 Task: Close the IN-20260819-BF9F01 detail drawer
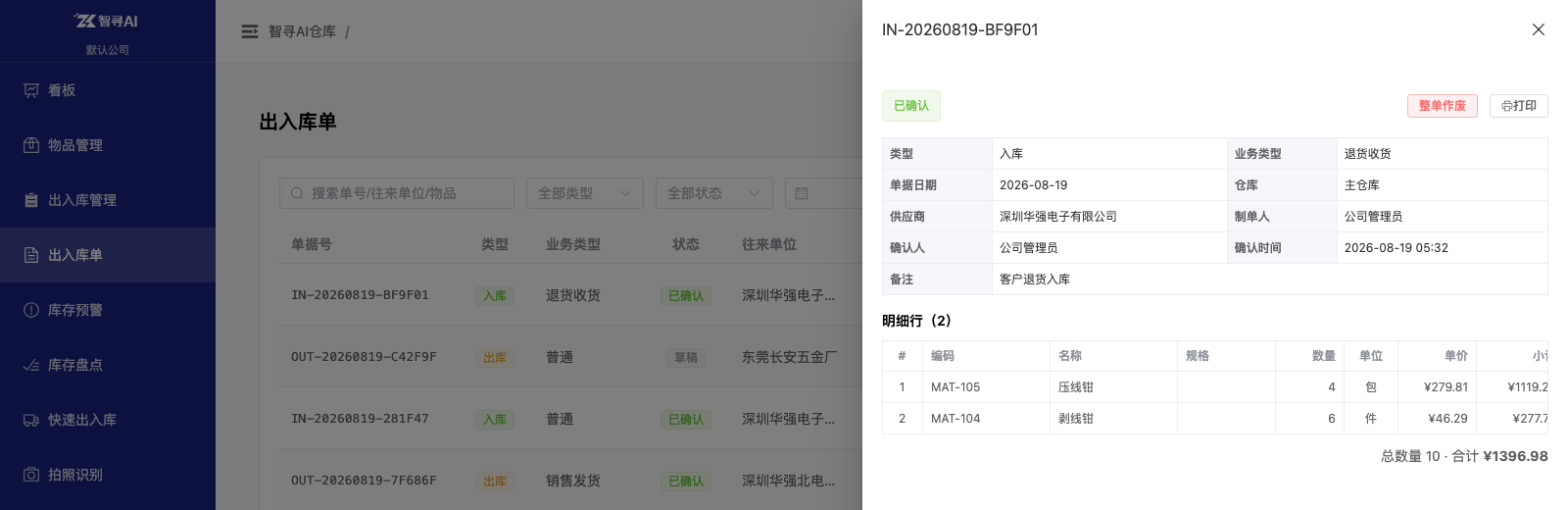pos(1539,29)
